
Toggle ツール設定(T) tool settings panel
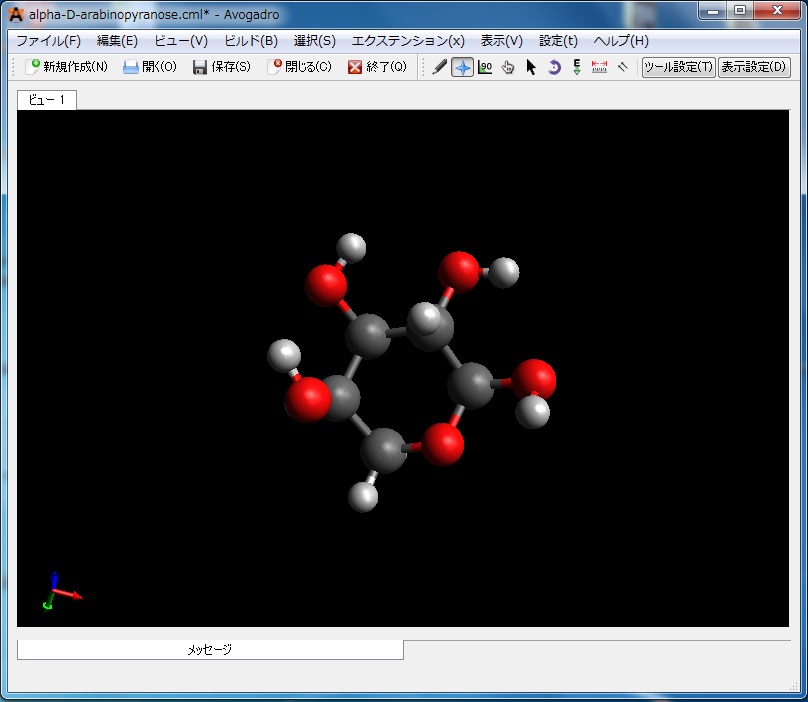[x=678, y=67]
